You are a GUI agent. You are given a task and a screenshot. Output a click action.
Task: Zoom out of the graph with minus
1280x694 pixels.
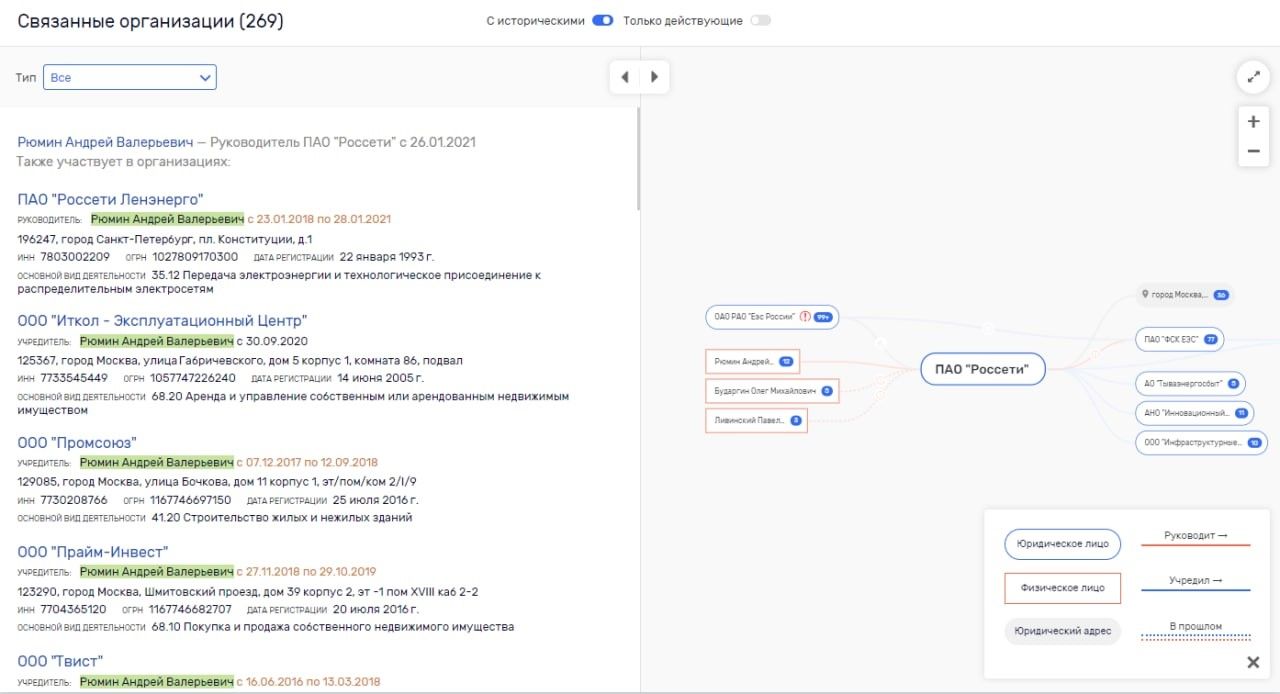pos(1253,151)
